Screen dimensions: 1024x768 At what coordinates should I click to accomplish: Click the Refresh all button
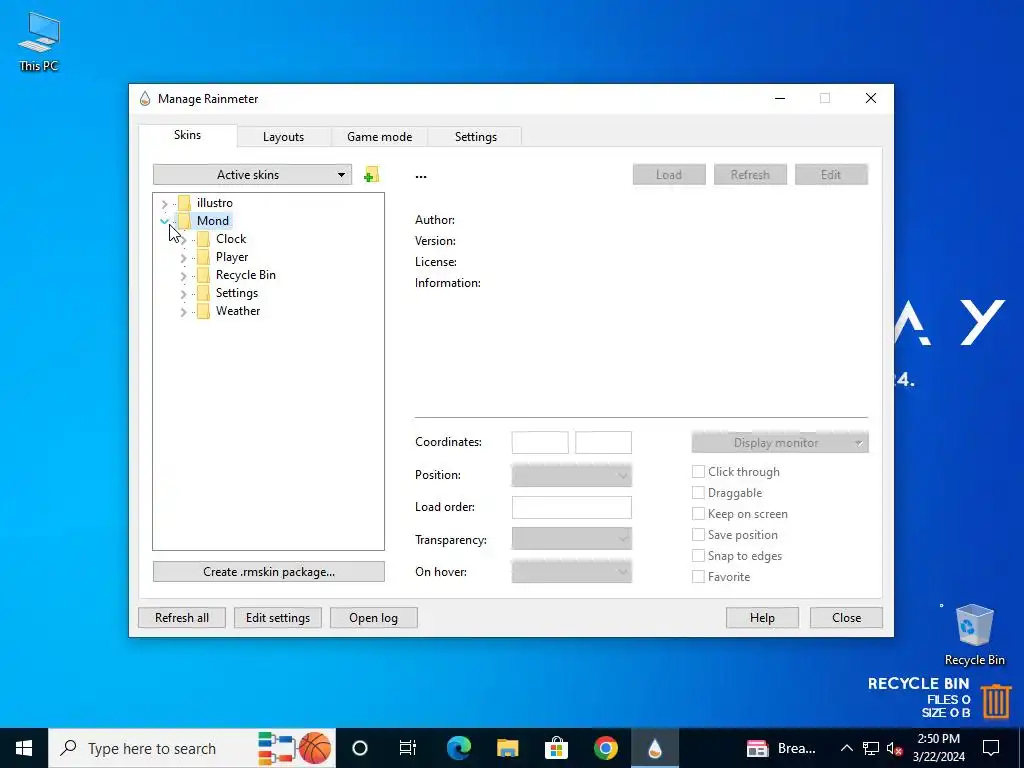point(182,618)
